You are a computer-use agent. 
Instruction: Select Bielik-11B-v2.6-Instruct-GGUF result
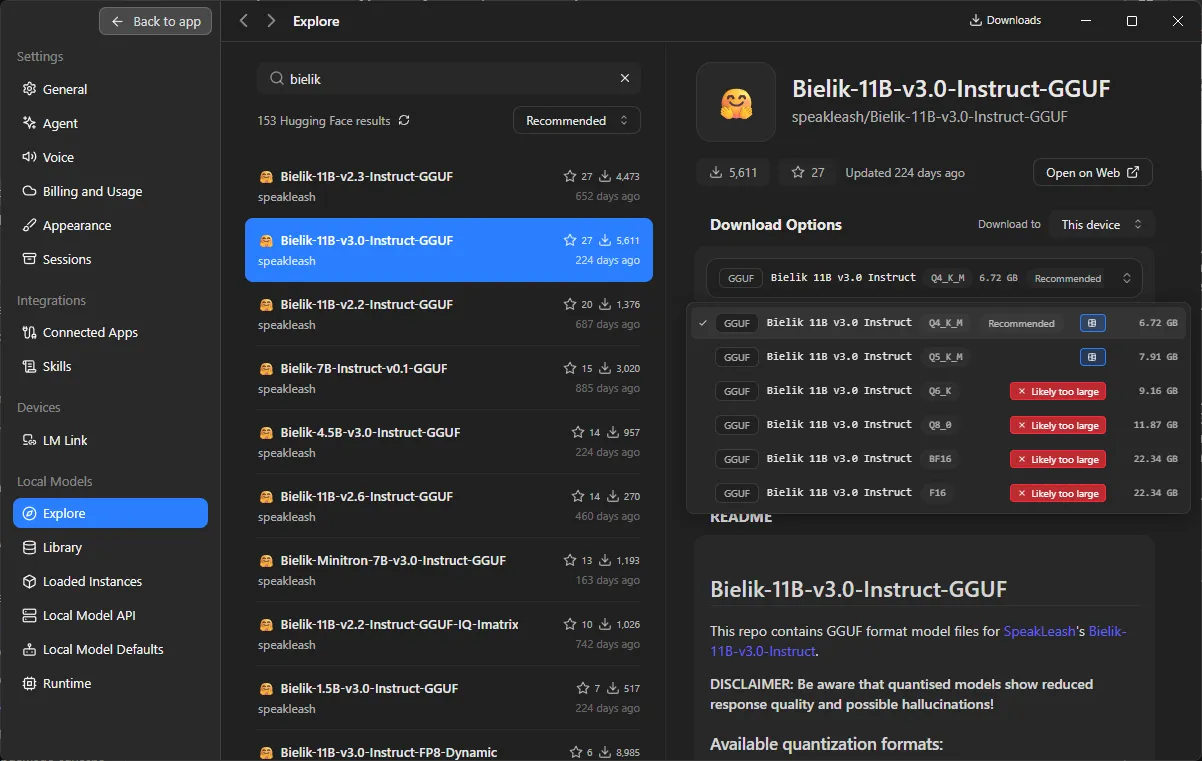(449, 506)
